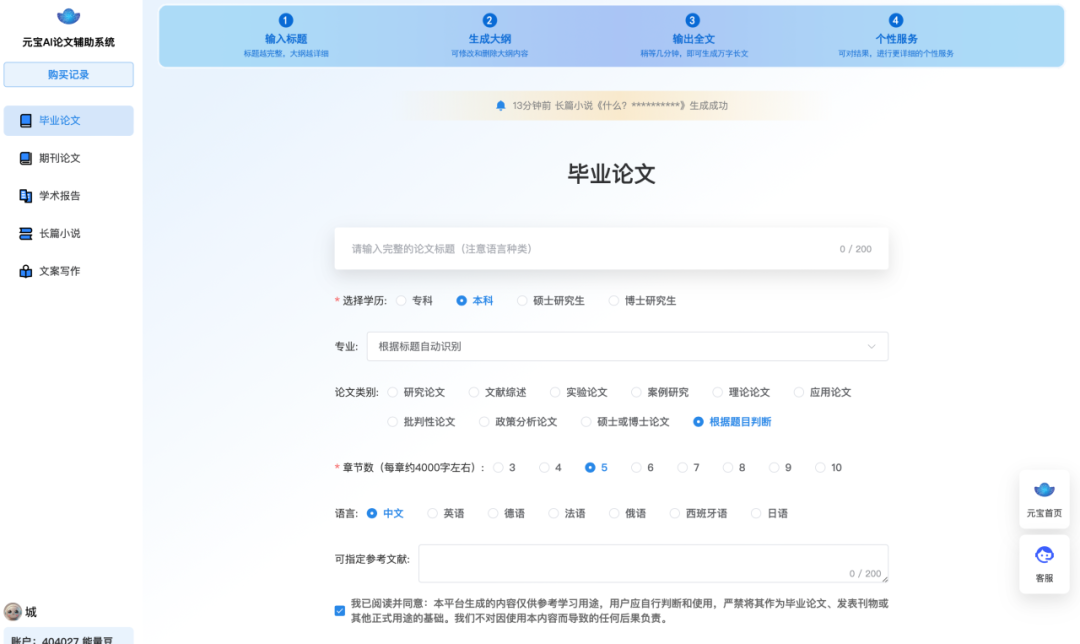
Task: Open 购买记录 purchase history button
Action: click(x=68, y=75)
